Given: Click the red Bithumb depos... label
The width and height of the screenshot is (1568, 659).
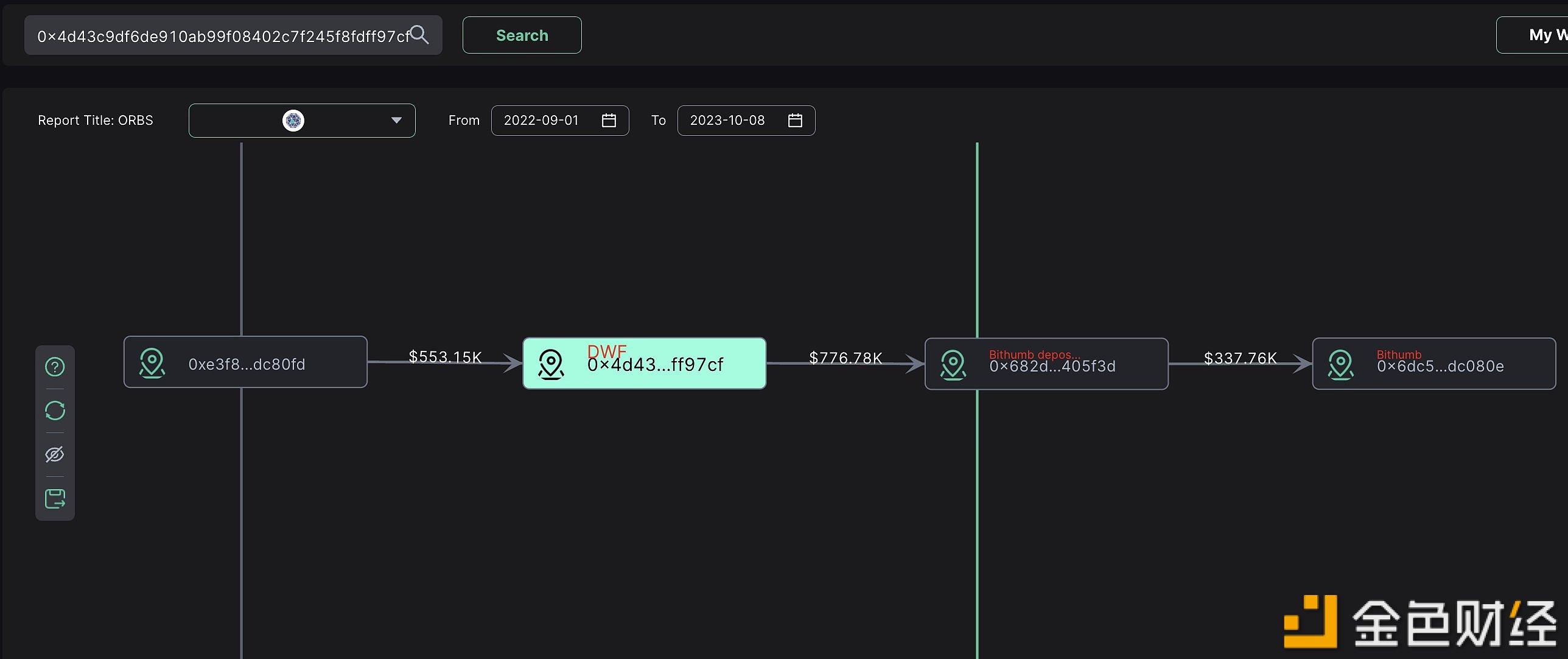Looking at the screenshot, I should coord(1035,354).
